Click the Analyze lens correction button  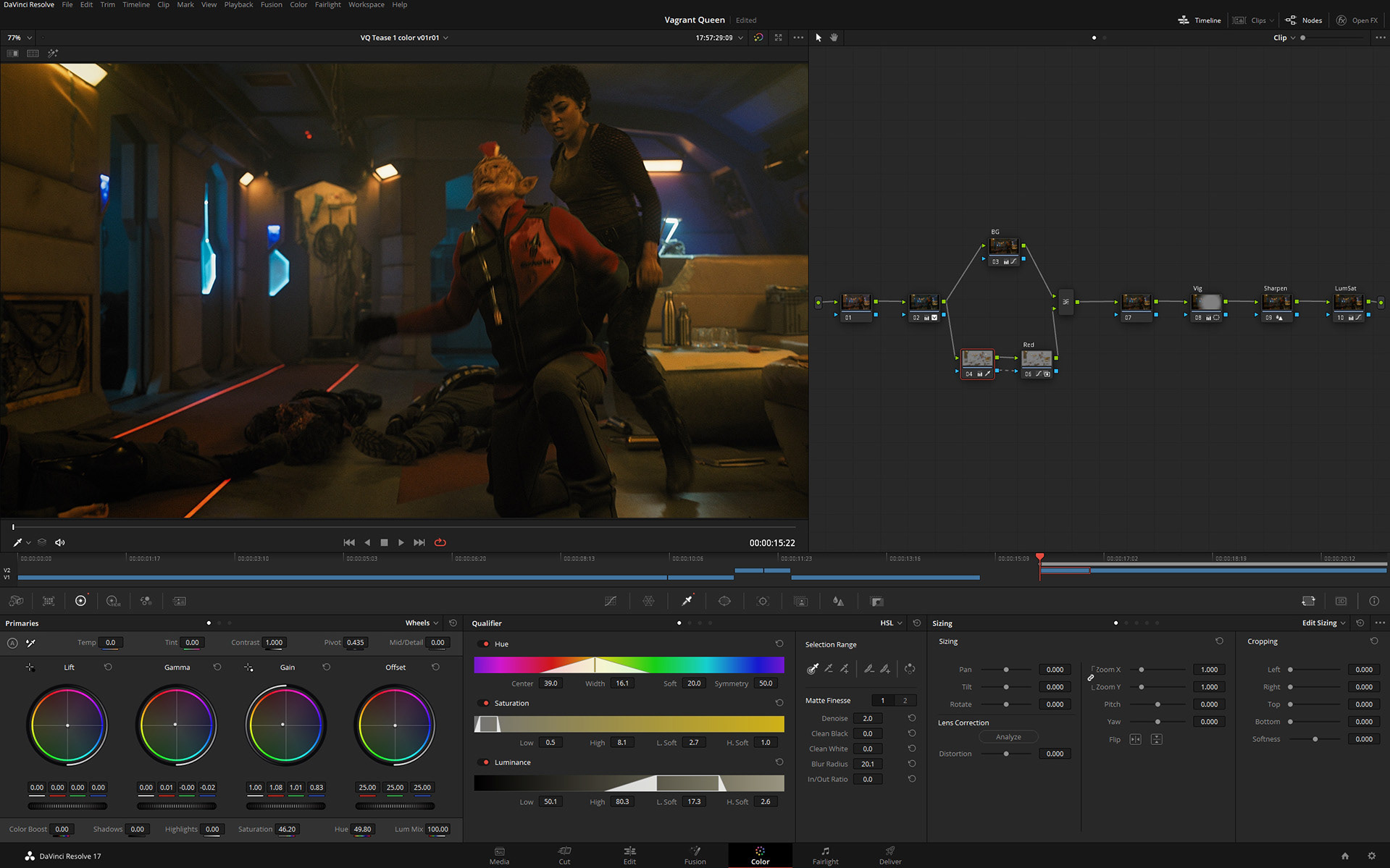click(x=1008, y=737)
